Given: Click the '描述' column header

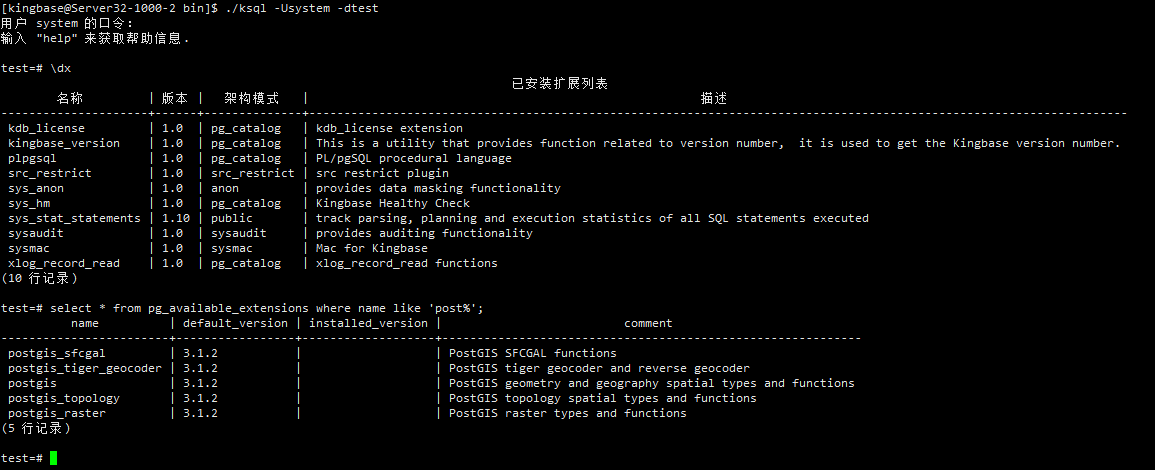Looking at the screenshot, I should click(x=714, y=98).
